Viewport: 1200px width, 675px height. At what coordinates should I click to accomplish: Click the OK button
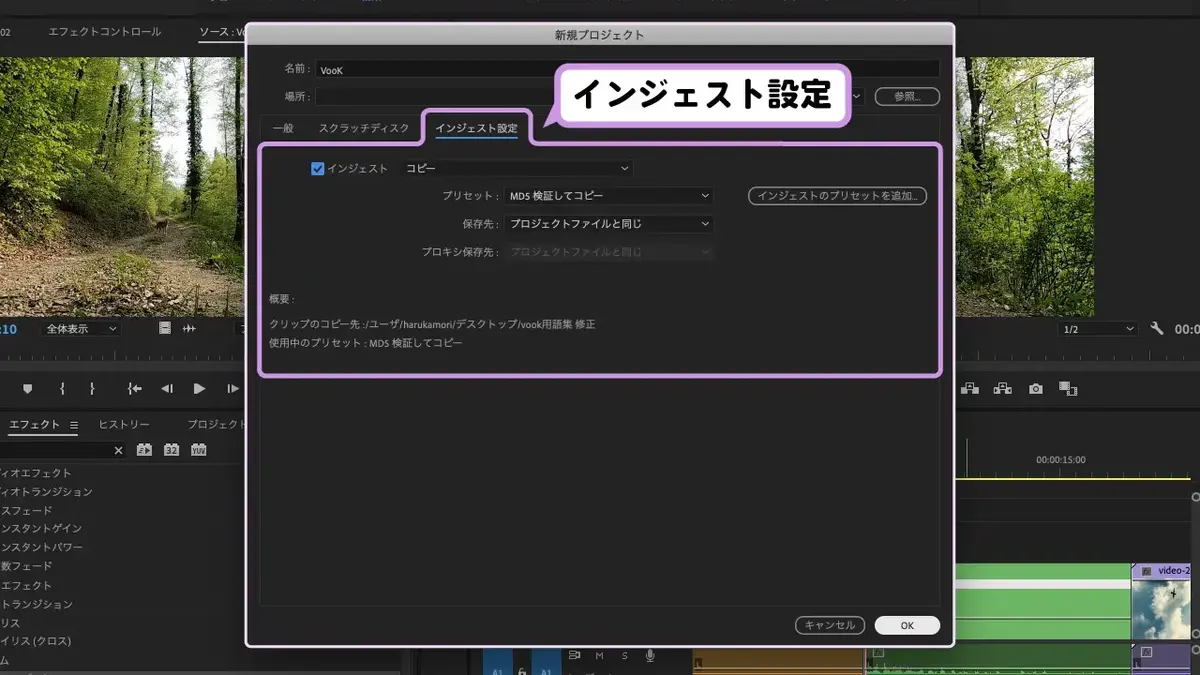tap(907, 625)
